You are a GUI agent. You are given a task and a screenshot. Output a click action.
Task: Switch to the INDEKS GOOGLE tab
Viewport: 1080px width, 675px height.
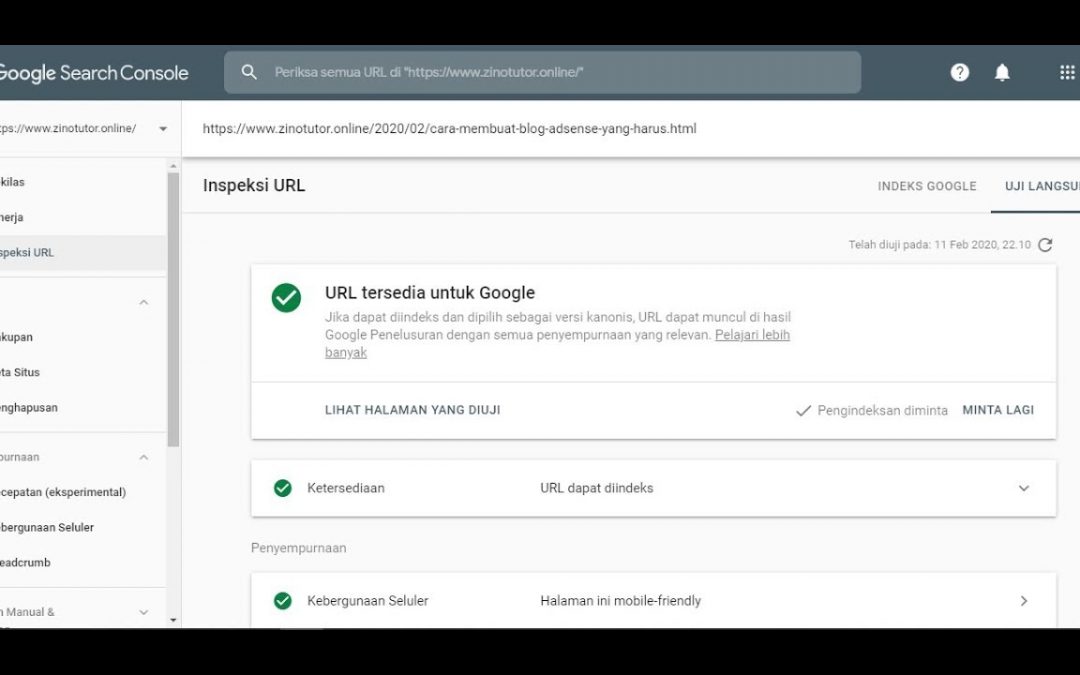point(927,186)
